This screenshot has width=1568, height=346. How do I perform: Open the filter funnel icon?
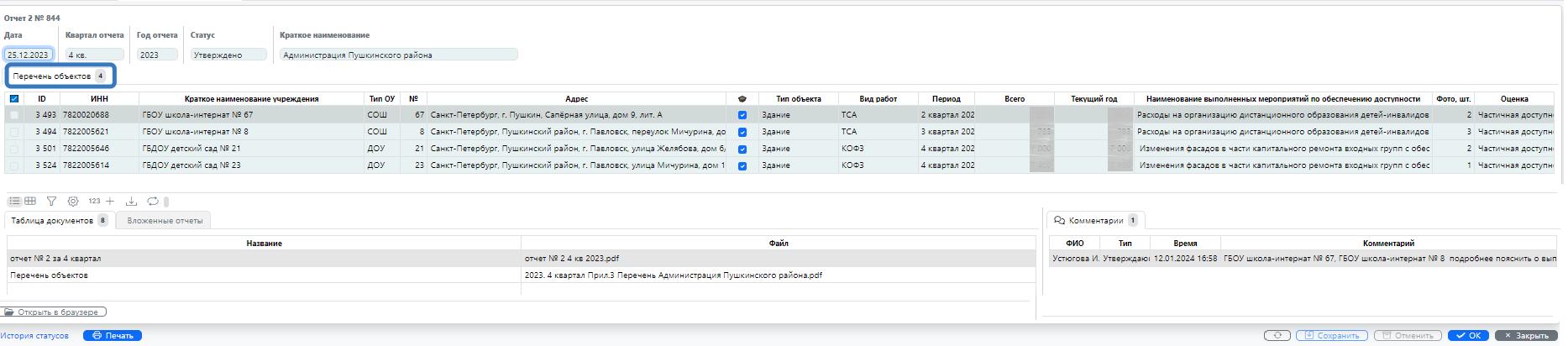point(51,202)
